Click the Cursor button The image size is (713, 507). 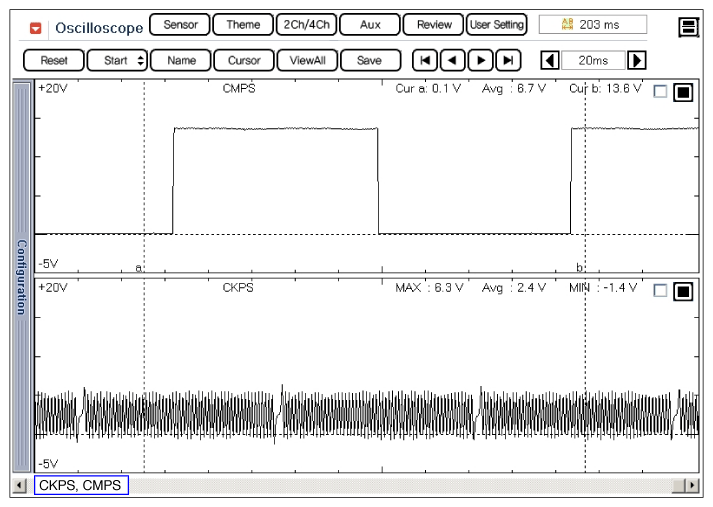click(x=243, y=60)
